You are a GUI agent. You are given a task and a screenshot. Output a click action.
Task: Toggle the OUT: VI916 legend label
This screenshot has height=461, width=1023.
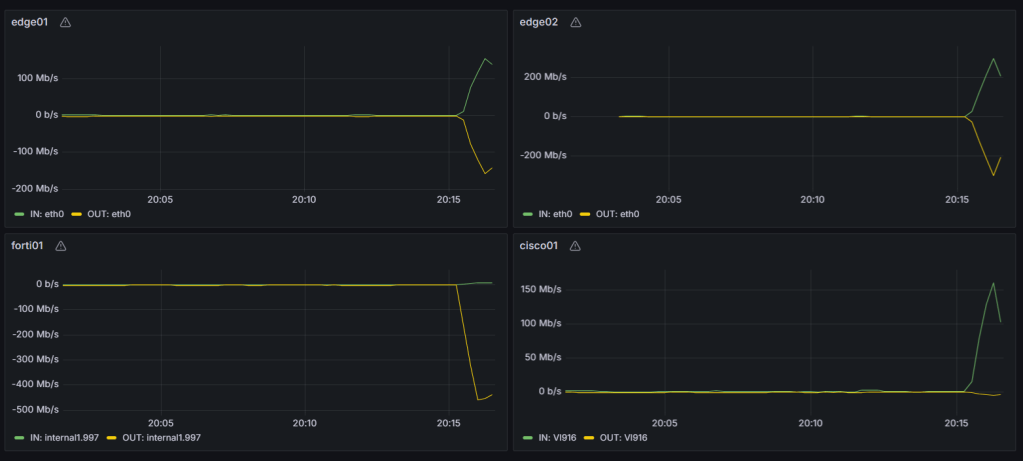(x=624, y=438)
